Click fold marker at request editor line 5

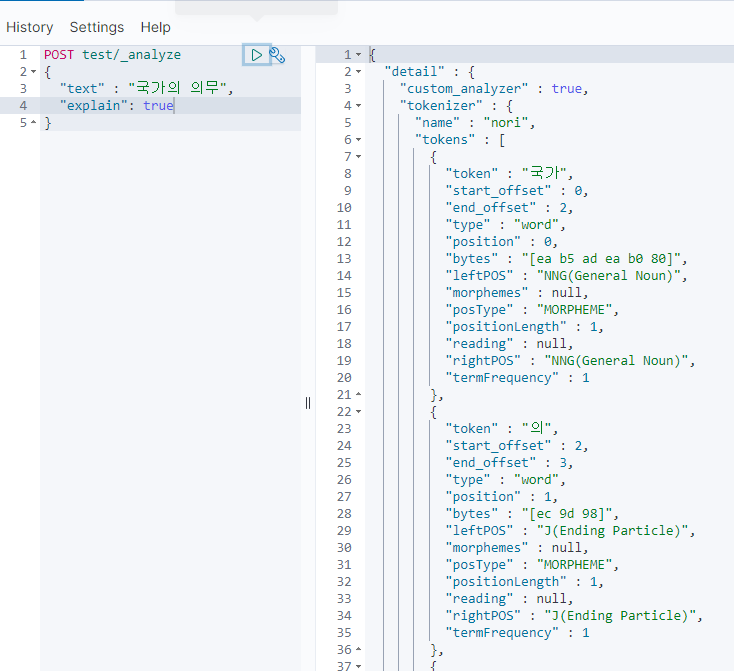point(34,123)
